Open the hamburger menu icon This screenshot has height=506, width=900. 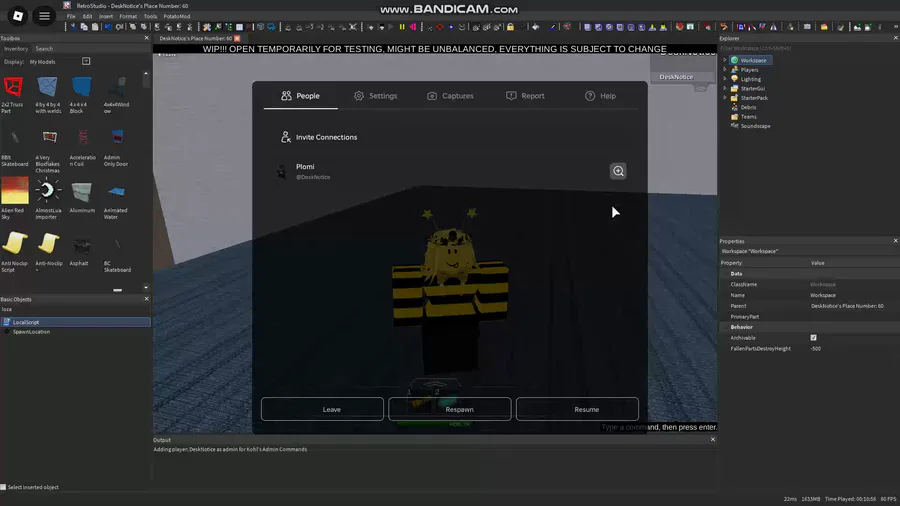44,16
